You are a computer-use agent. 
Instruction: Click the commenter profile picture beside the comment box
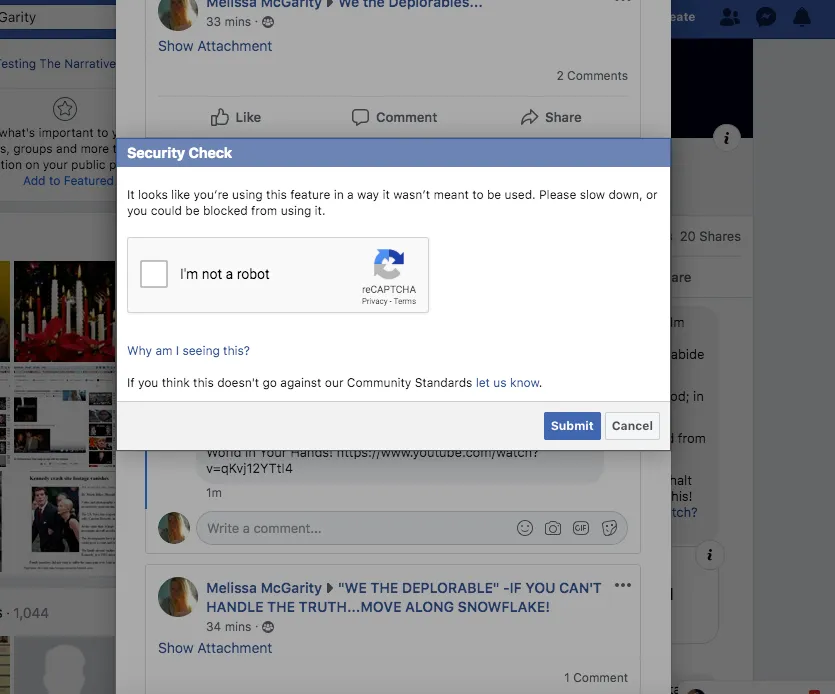174,528
